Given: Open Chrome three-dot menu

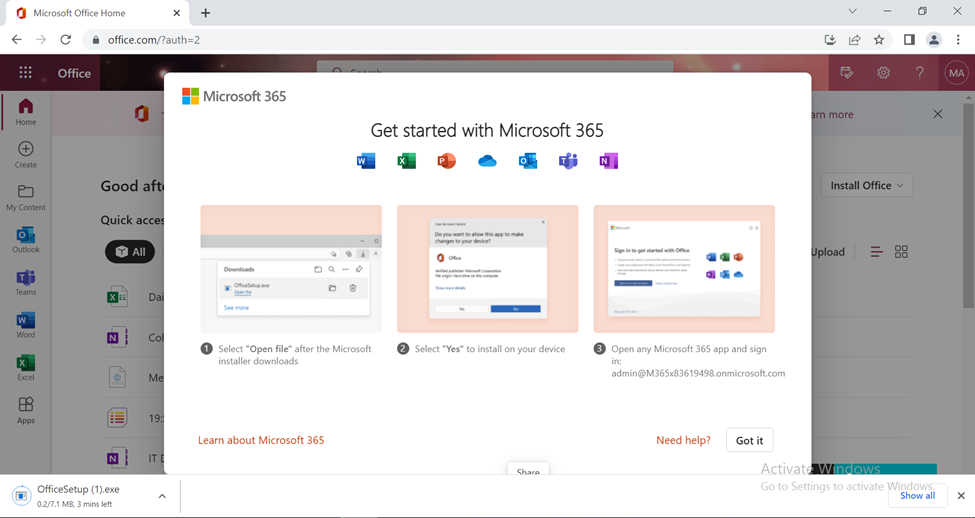Looking at the screenshot, I should point(958,40).
